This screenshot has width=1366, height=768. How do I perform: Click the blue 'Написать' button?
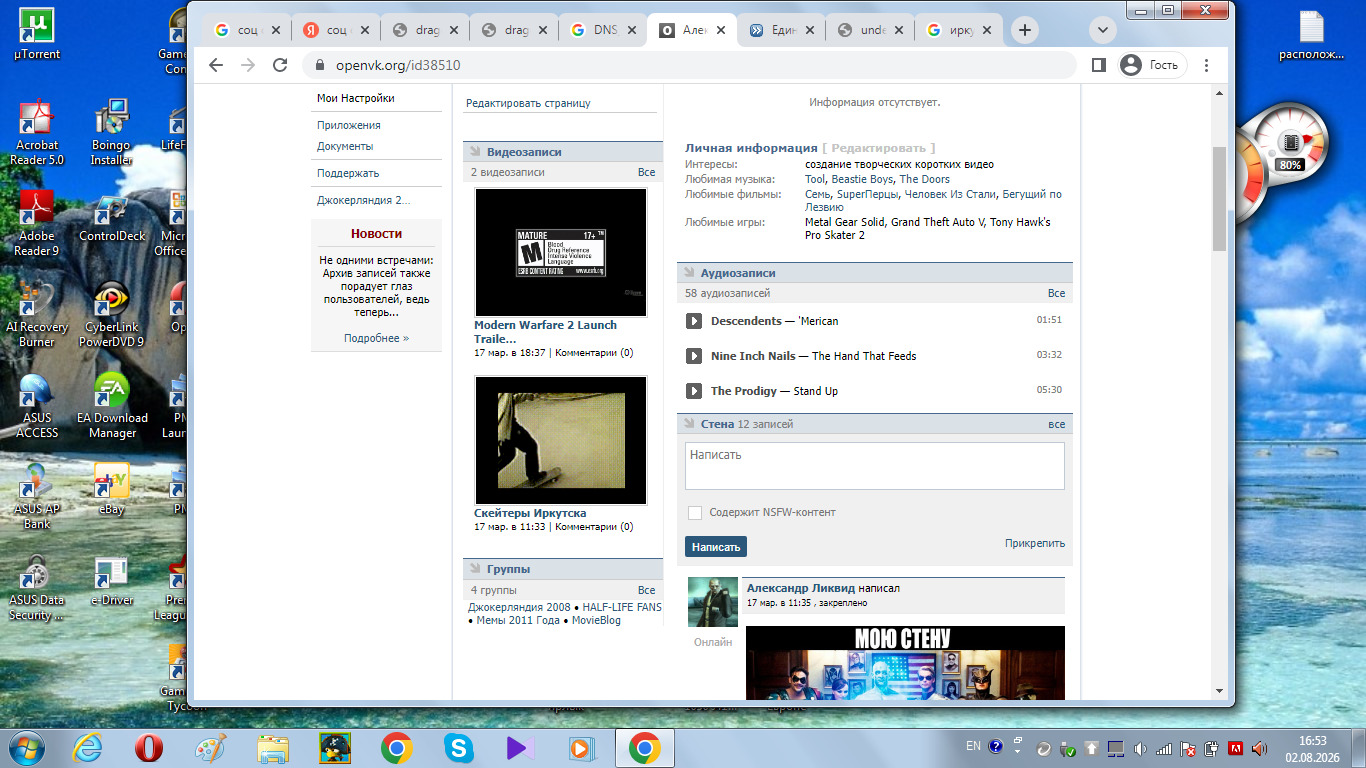pyautogui.click(x=716, y=547)
